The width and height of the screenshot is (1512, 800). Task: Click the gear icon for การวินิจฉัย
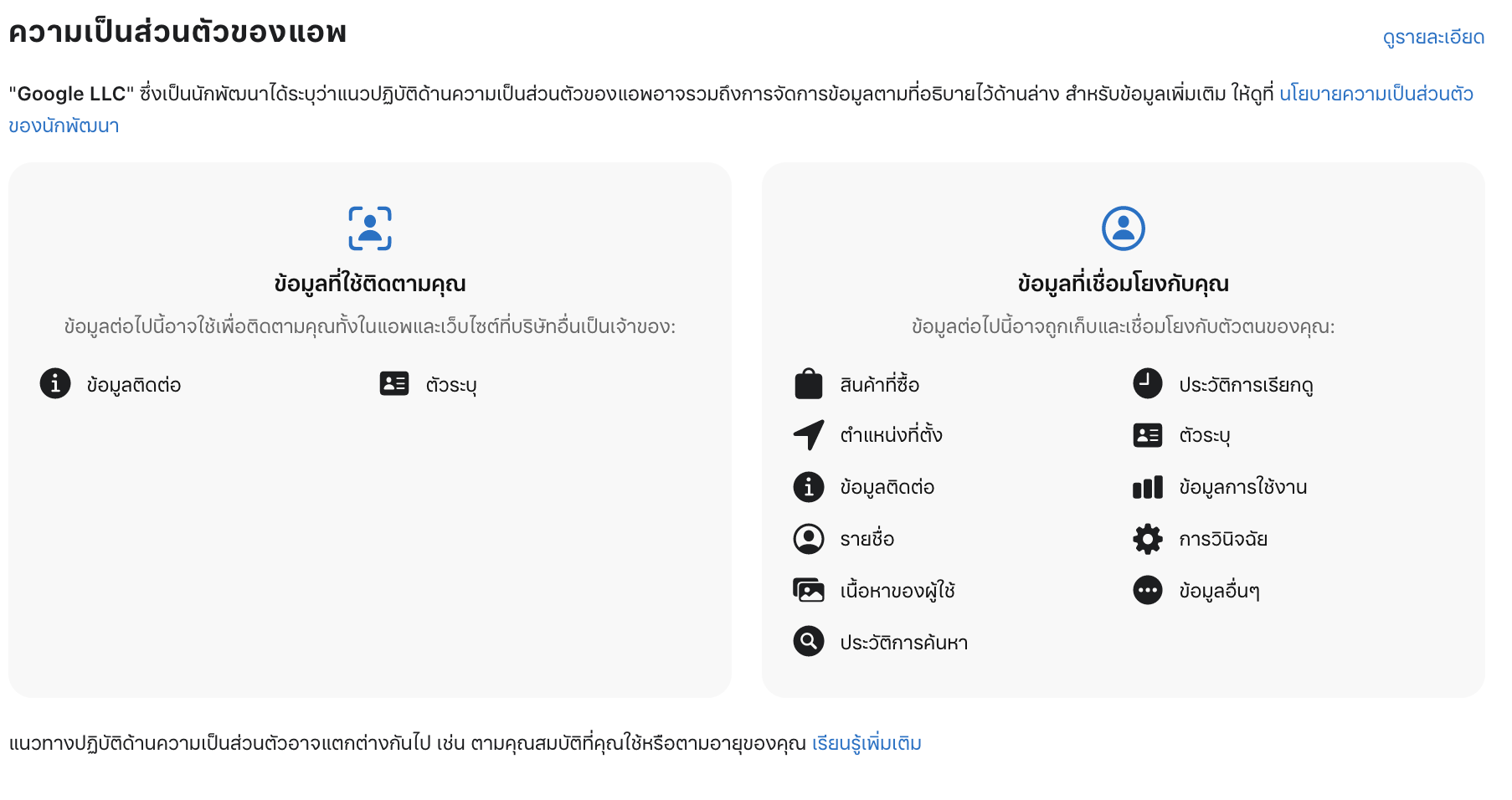click(x=1148, y=539)
